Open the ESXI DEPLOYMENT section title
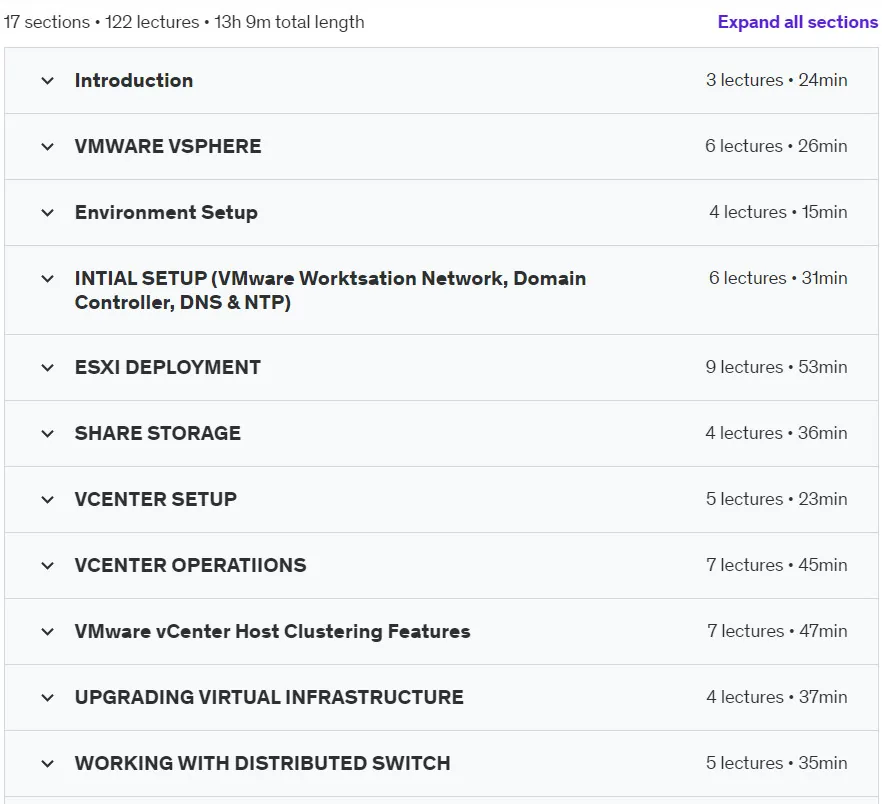 [168, 367]
